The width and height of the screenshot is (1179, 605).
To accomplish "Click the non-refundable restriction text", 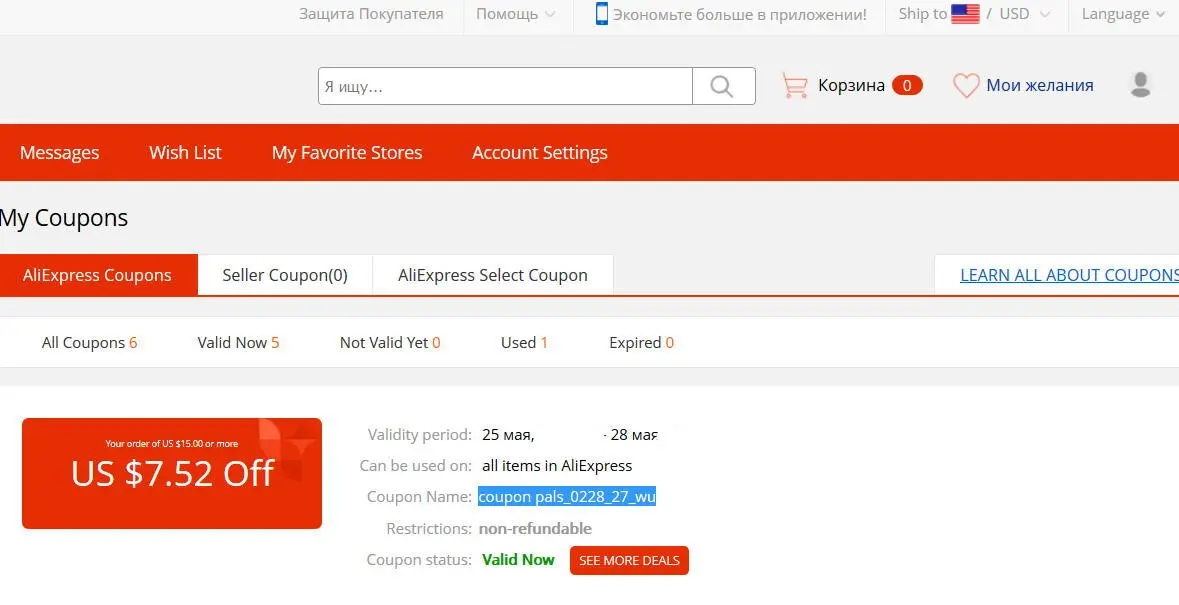I will point(535,528).
